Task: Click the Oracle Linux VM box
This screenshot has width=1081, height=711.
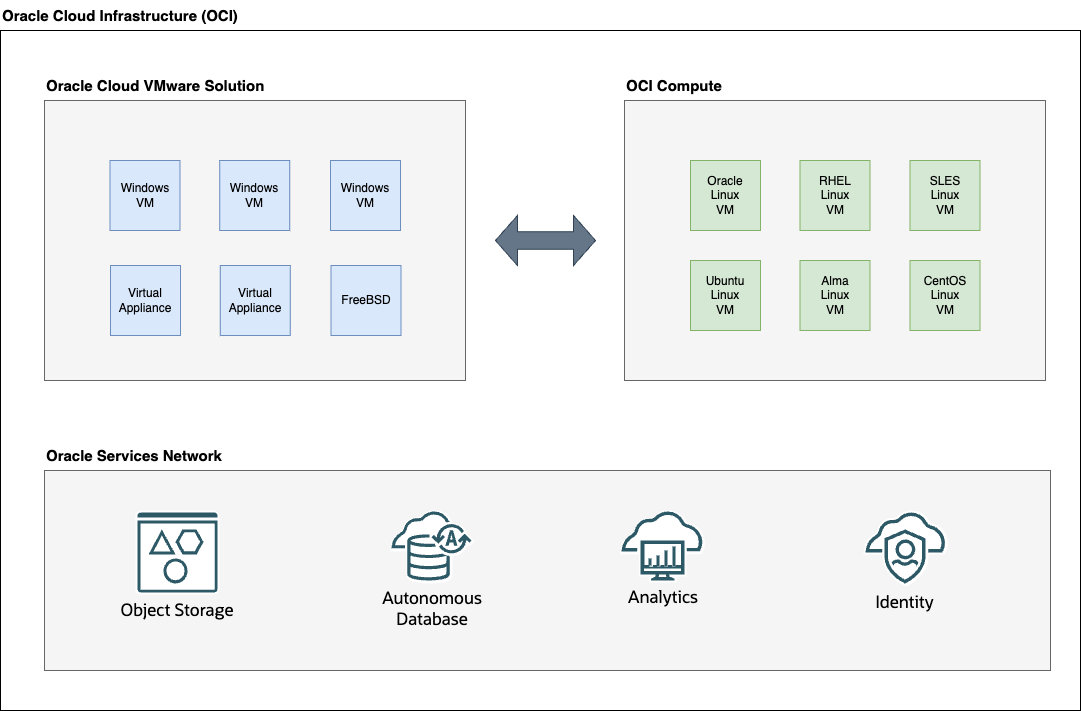Action: (x=725, y=195)
